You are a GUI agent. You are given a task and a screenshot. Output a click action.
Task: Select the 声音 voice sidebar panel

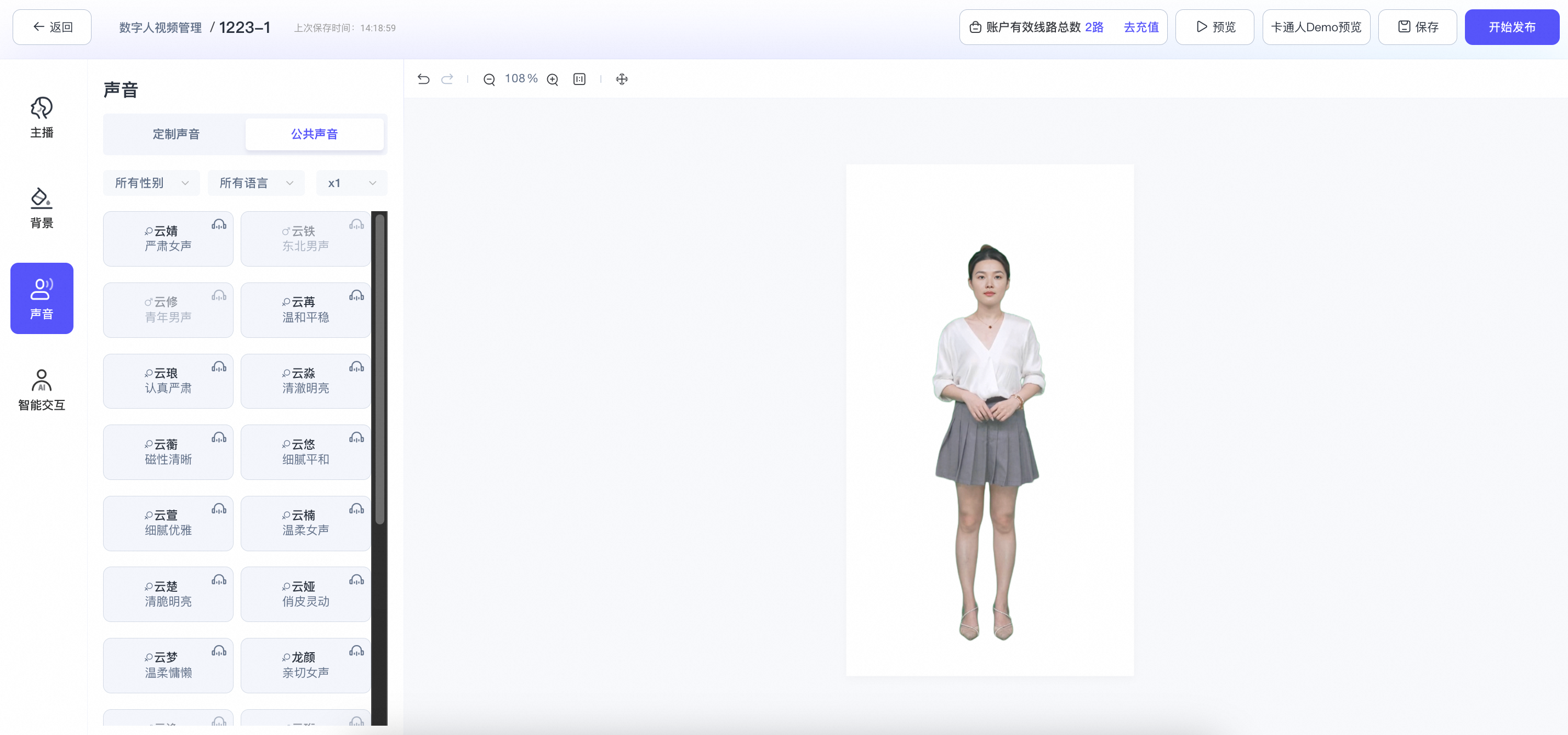tap(41, 298)
